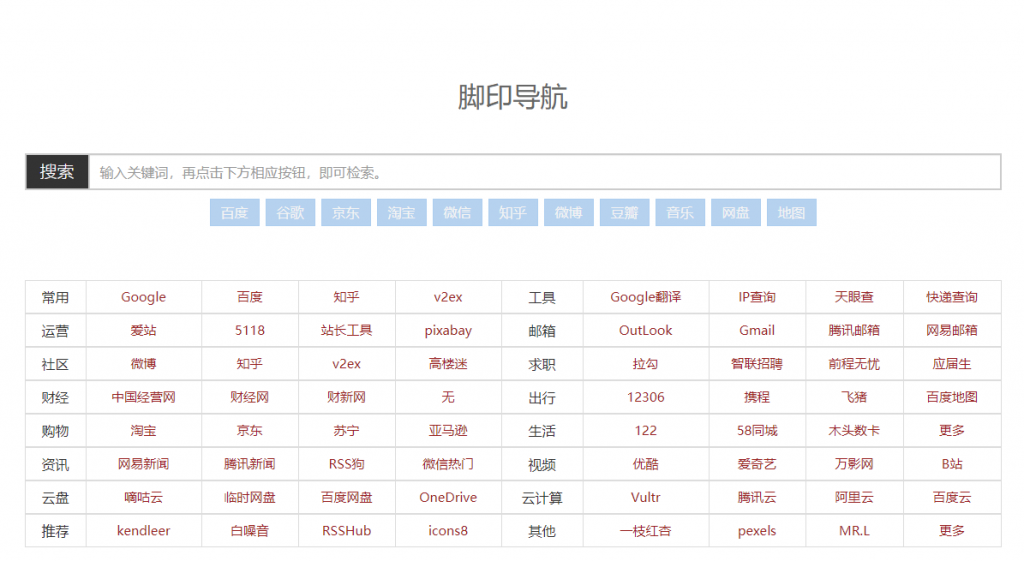
Task: Go to the 12306 travel link
Action: (x=646, y=397)
